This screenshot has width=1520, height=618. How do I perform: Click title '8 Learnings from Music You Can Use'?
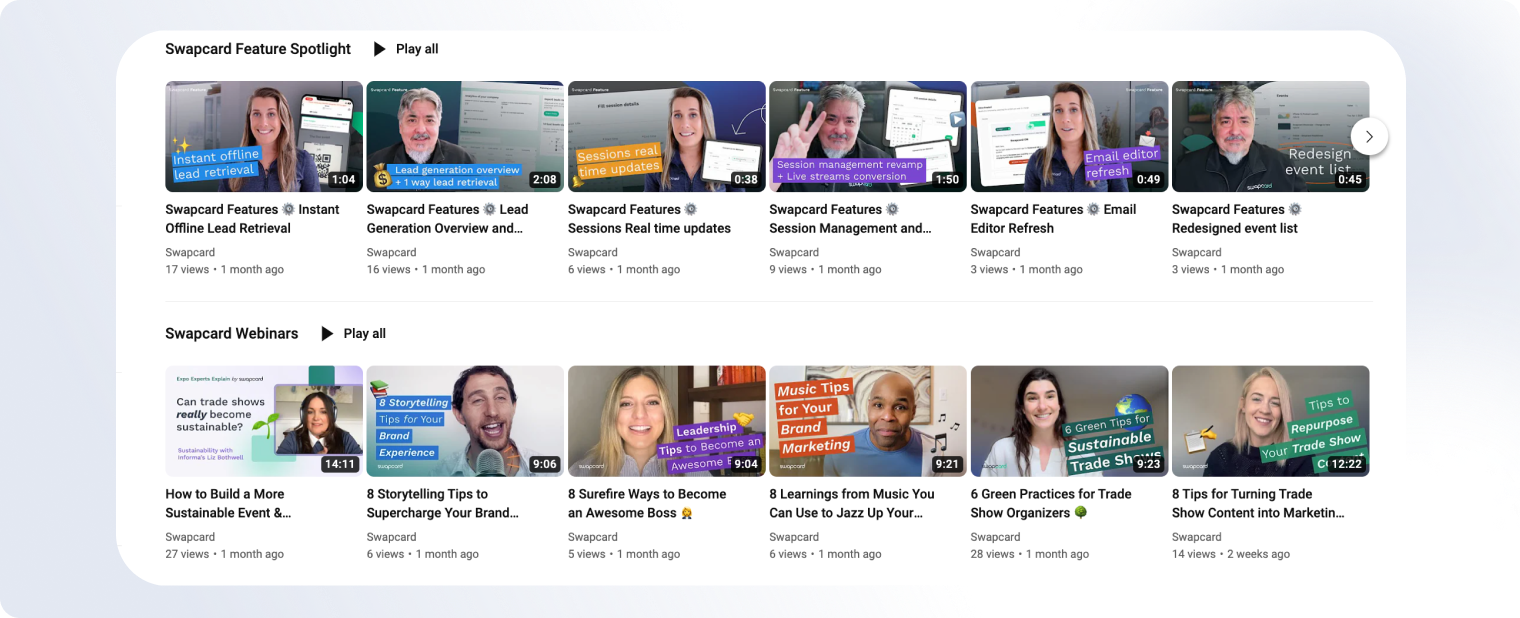pos(852,503)
